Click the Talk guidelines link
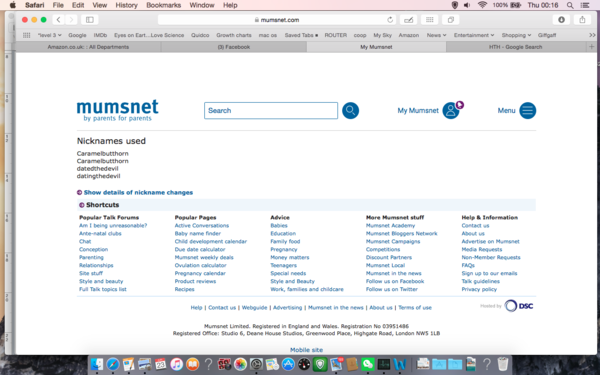Screen dimensions: 600x375 [481, 281]
